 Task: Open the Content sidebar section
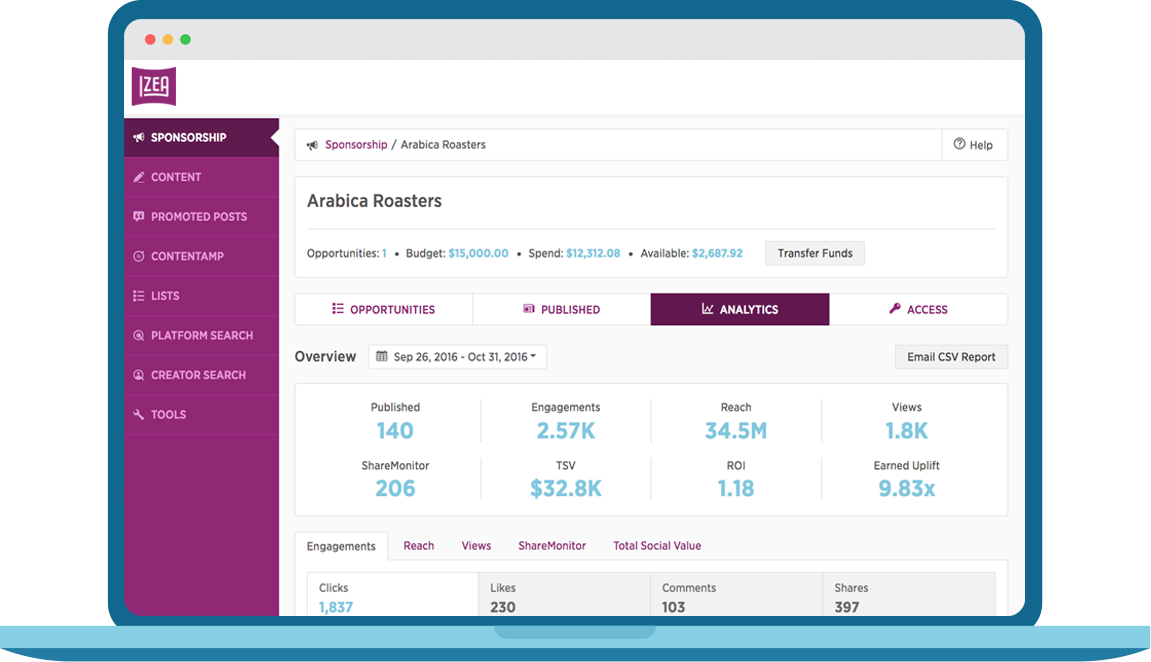(x=202, y=177)
